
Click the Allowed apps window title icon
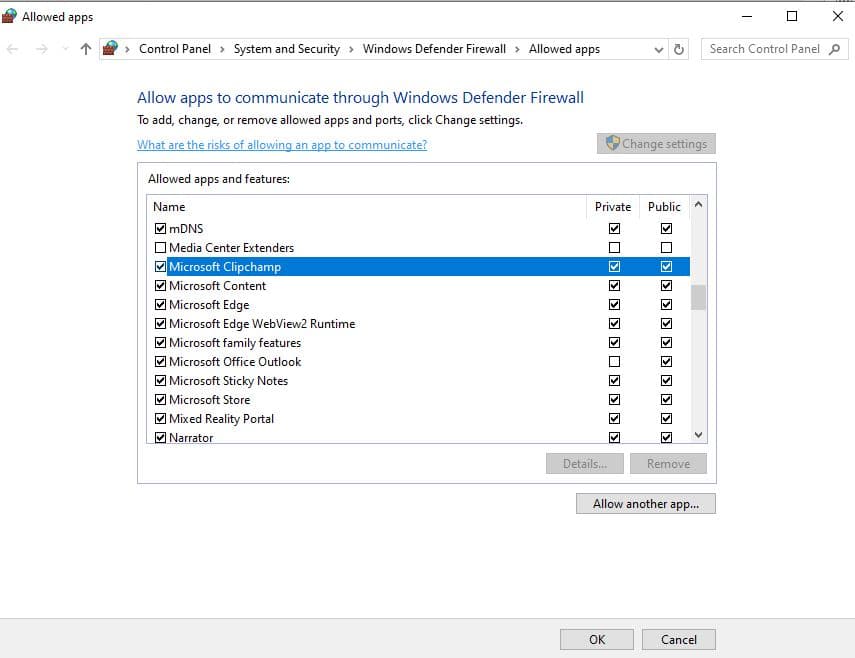pos(9,16)
